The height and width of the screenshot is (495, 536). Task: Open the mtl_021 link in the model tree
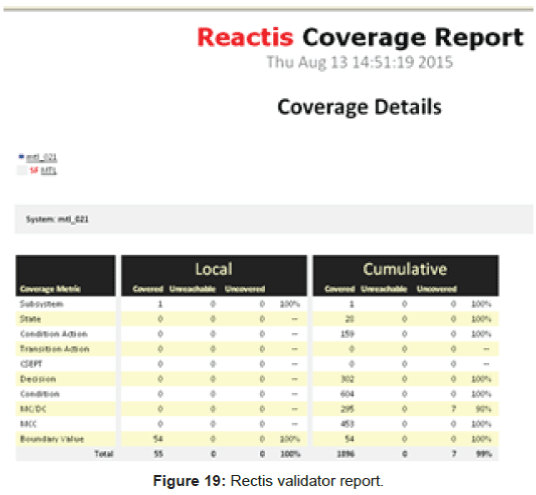41,158
